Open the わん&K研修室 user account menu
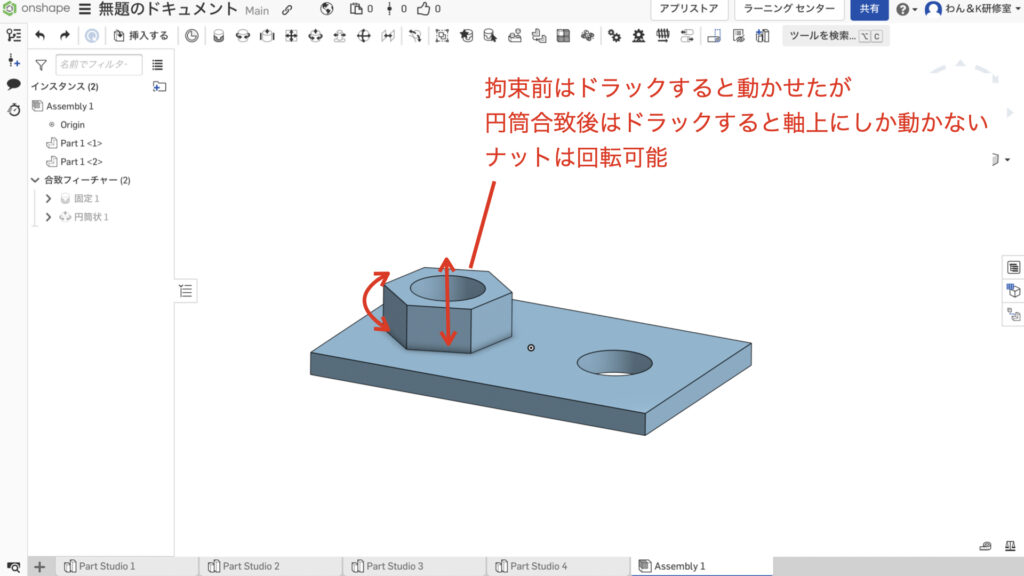The height and width of the screenshot is (576, 1024). pos(973,9)
